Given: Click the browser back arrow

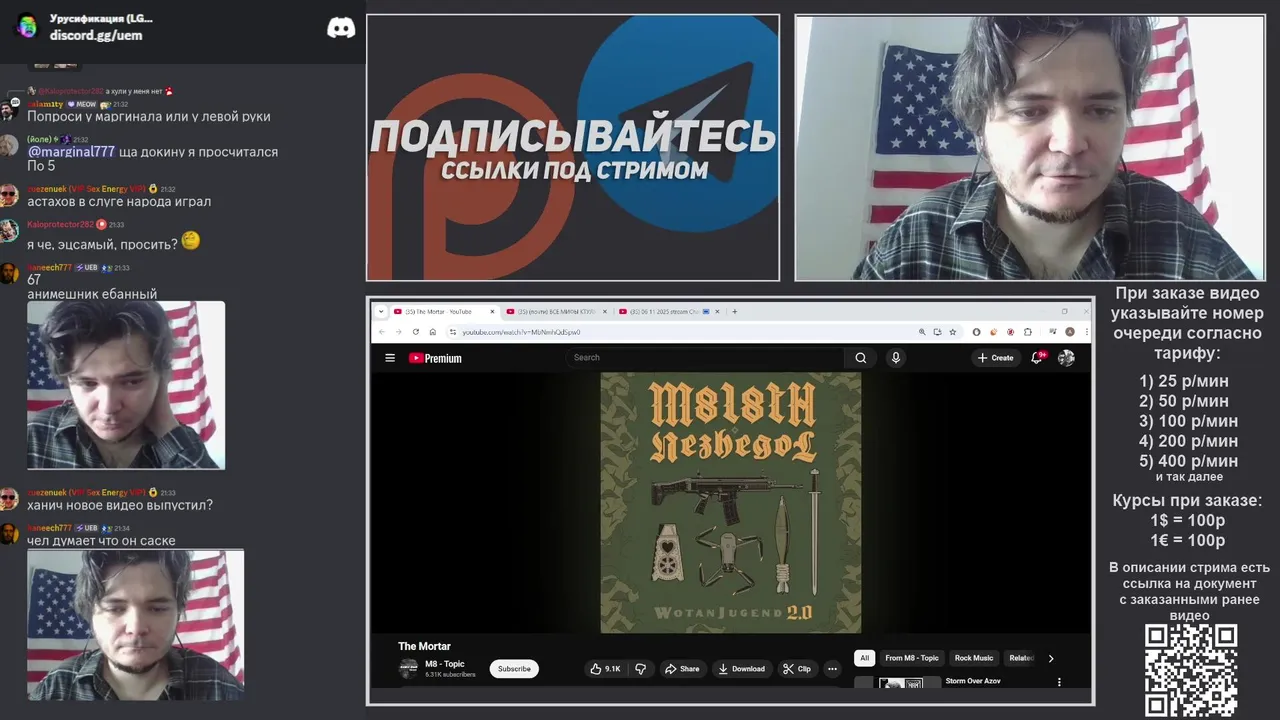Looking at the screenshot, I should pyautogui.click(x=382, y=332).
